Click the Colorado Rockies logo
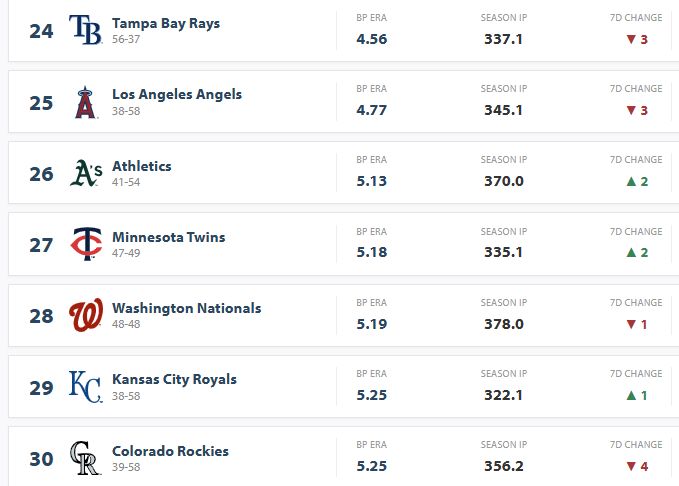The image size is (679, 486). coord(85,458)
